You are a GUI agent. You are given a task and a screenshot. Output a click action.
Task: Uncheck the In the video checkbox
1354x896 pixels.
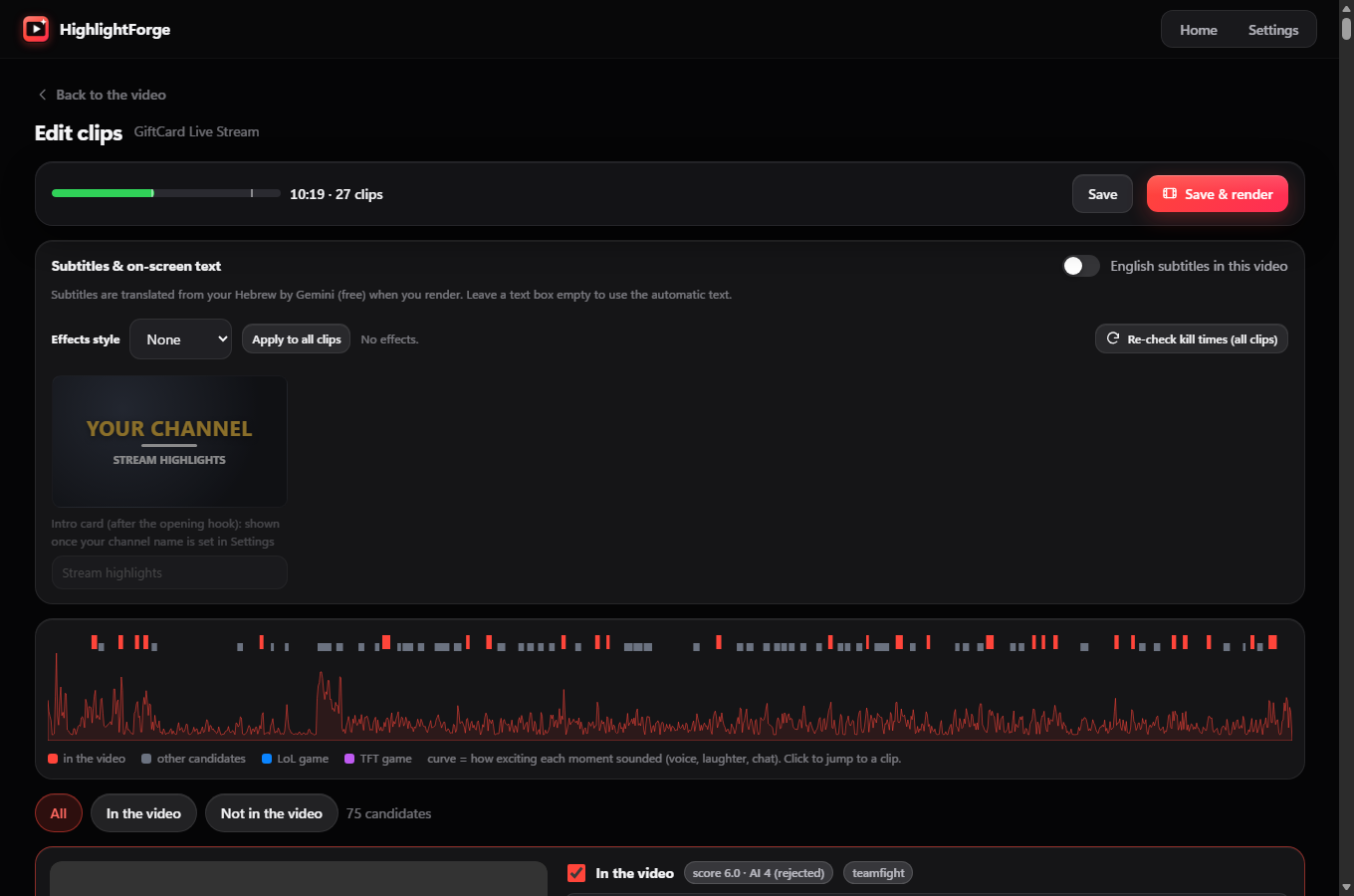click(575, 873)
